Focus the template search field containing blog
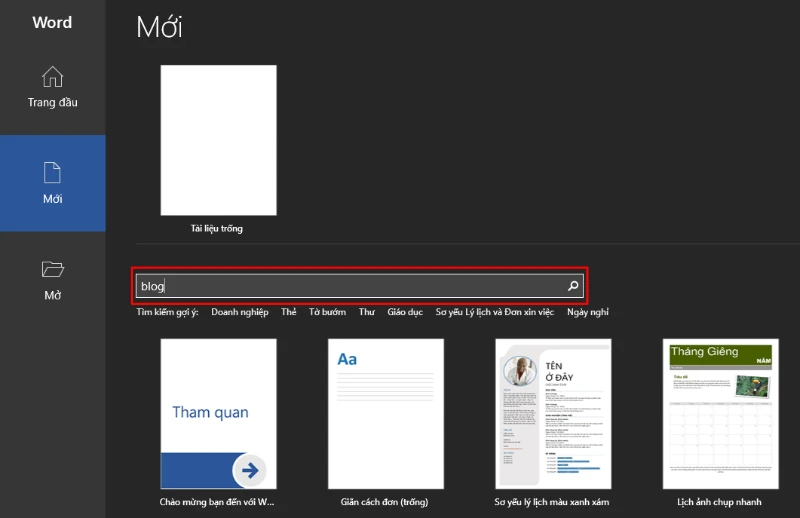 (x=359, y=286)
